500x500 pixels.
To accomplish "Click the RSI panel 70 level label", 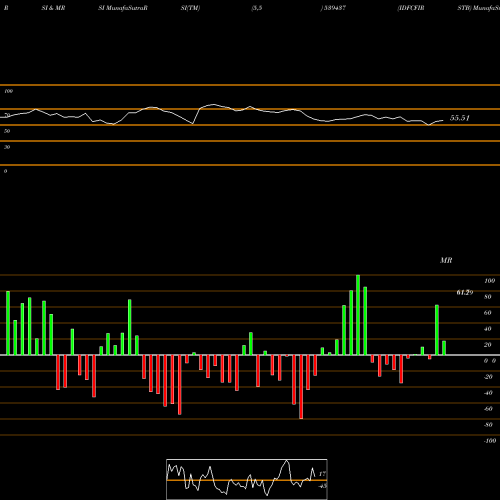I will pyautogui.click(x=7, y=115).
